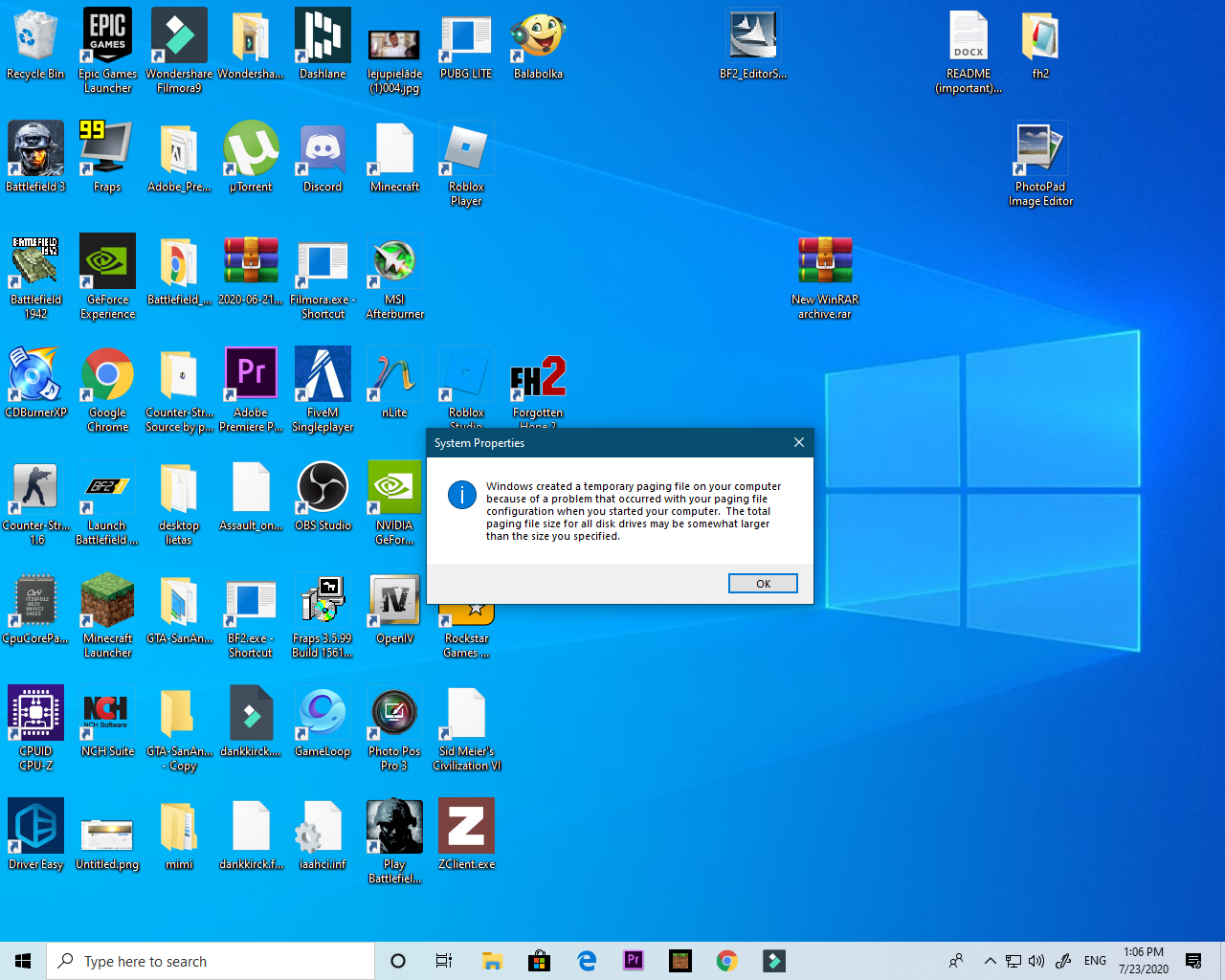1225x980 pixels.
Task: Open File Explorer from the taskbar
Action: pyautogui.click(x=492, y=961)
